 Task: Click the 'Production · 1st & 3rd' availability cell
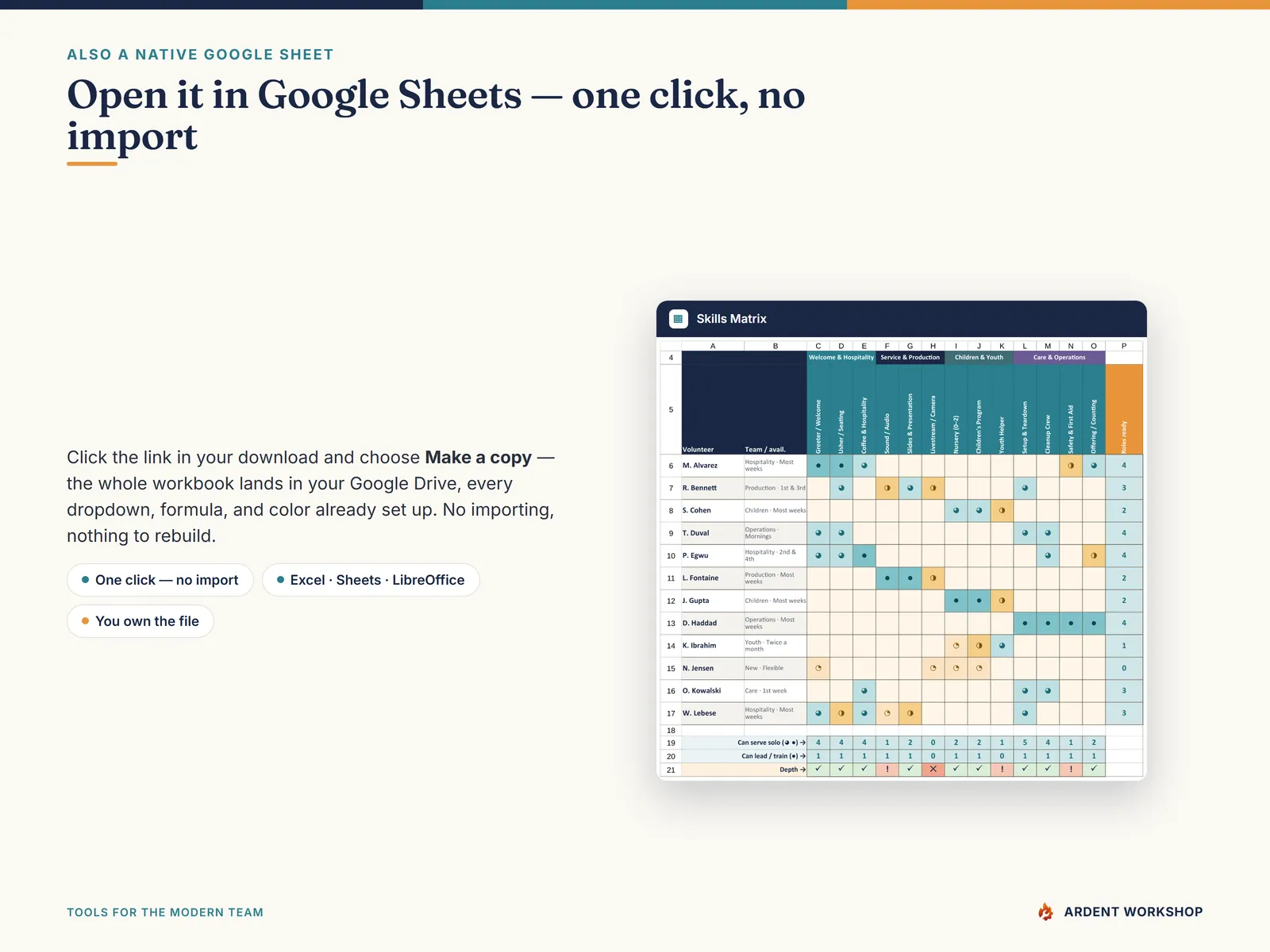(775, 488)
